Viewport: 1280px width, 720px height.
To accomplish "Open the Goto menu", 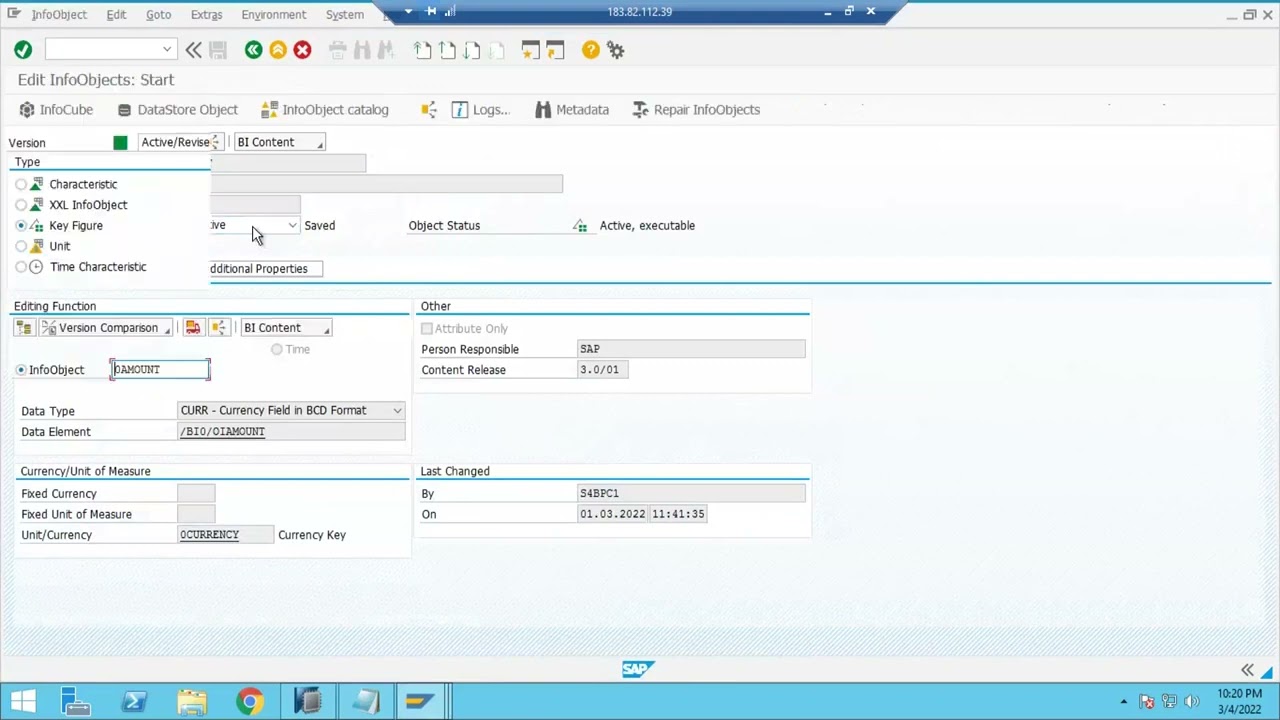I will 158,15.
